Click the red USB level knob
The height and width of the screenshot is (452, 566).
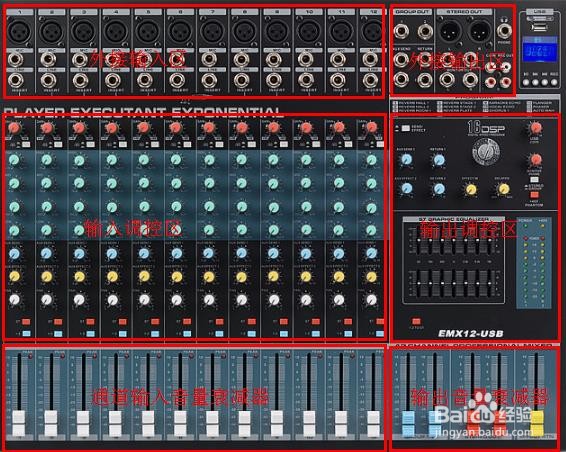click(535, 128)
